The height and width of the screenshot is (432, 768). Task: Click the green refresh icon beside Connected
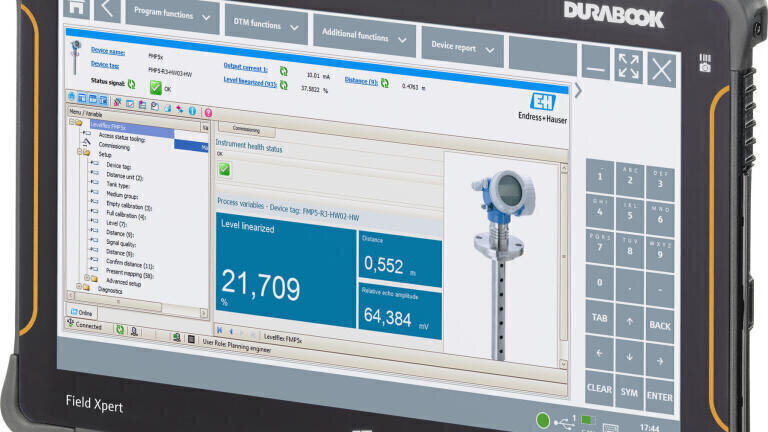coord(120,330)
